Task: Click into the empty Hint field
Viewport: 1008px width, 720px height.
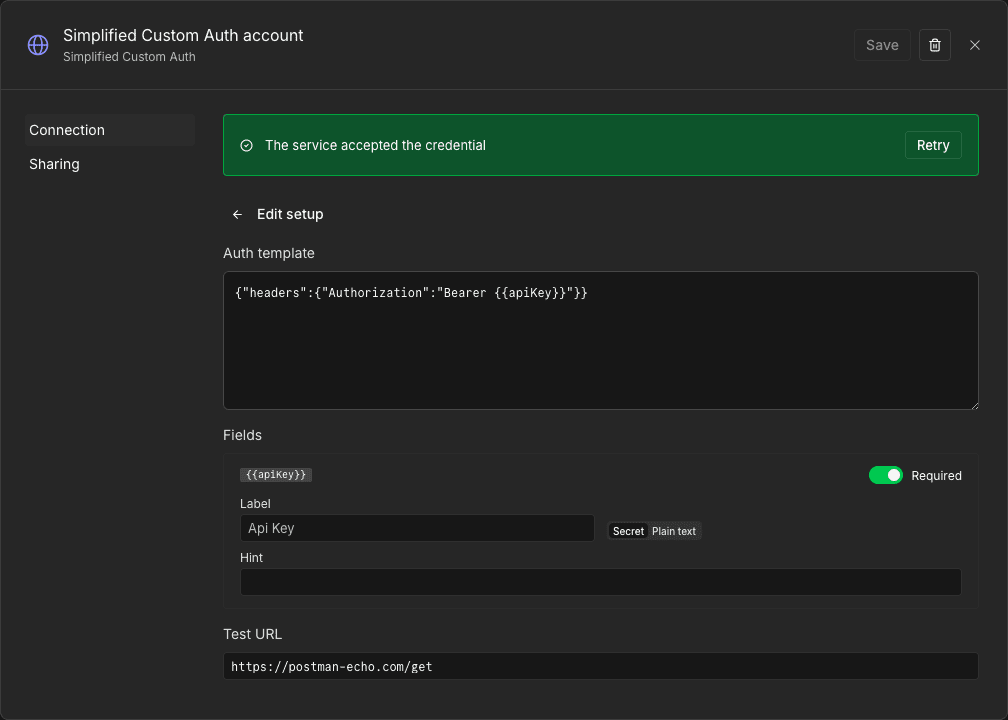Action: 600,582
